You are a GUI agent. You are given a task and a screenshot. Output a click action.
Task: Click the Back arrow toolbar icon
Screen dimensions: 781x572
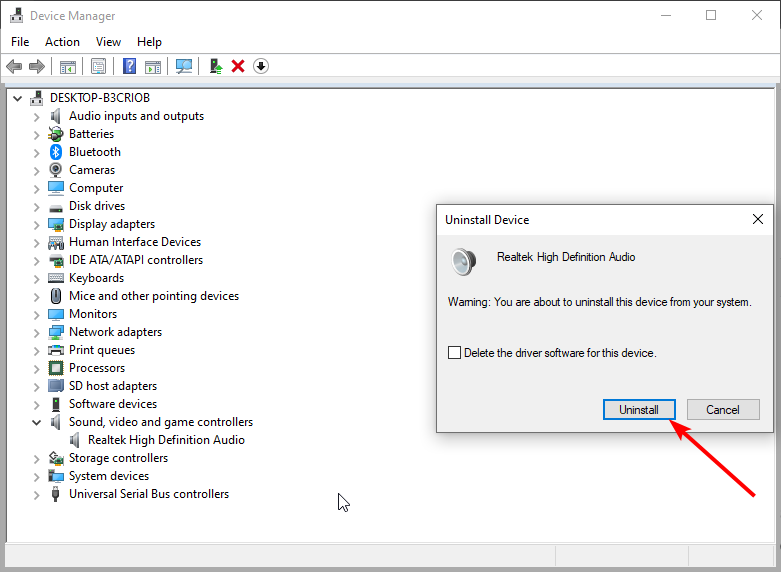14,66
